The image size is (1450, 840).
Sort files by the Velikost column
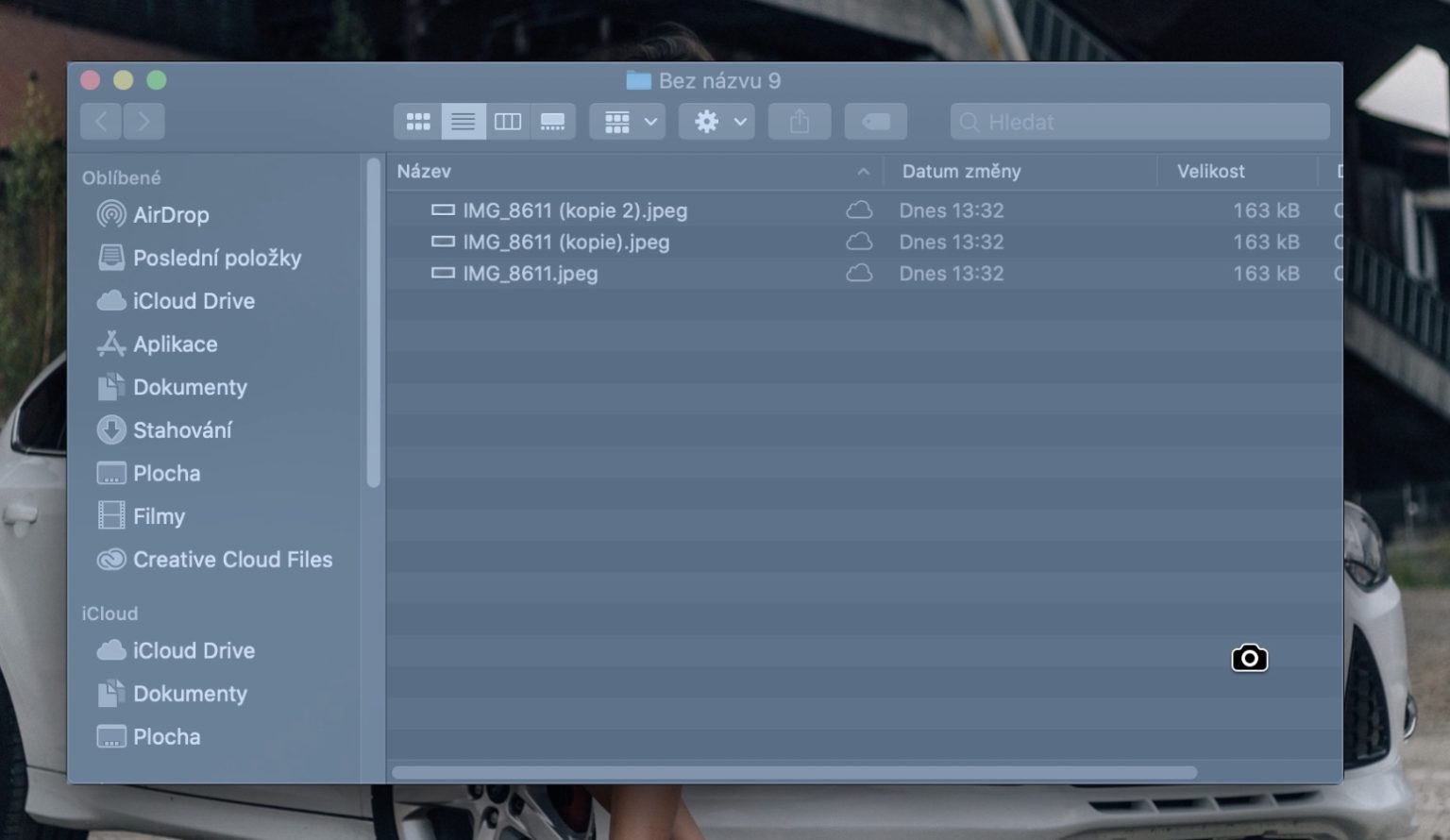coord(1211,172)
